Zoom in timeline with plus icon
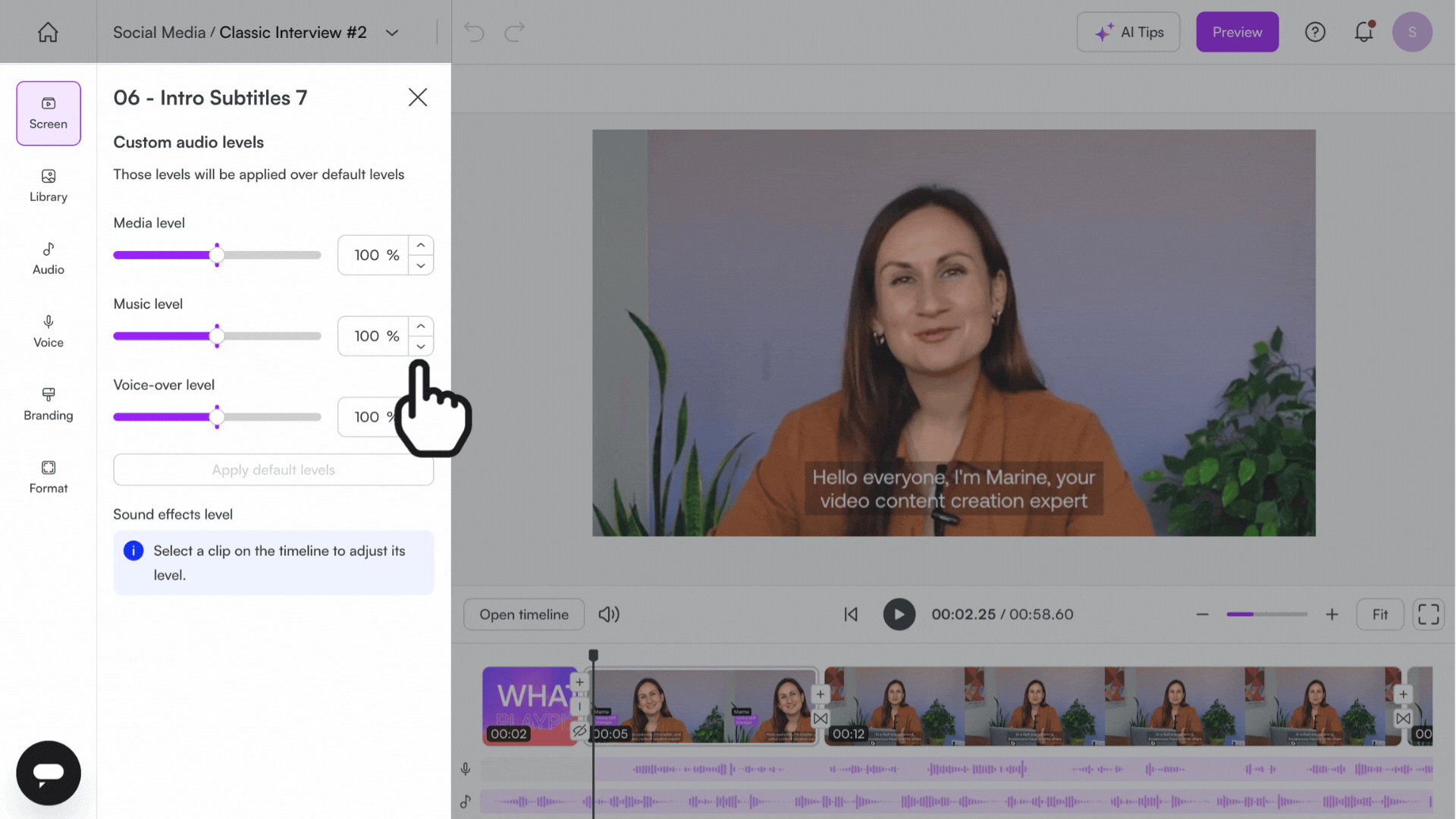Image resolution: width=1456 pixels, height=819 pixels. click(1332, 614)
